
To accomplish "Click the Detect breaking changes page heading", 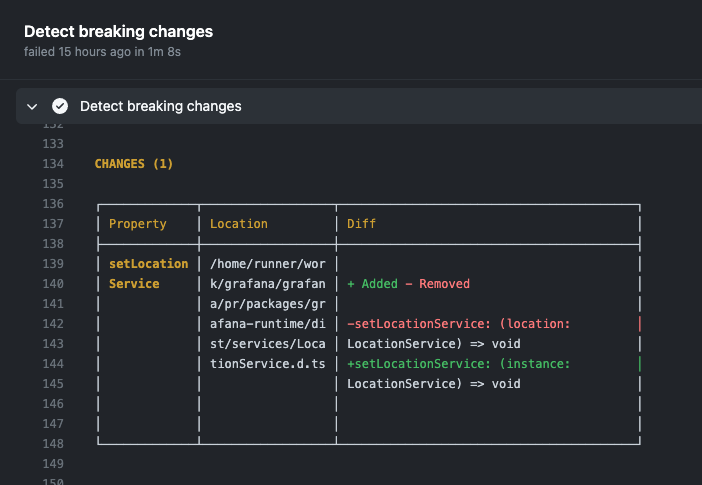I will pos(118,31).
